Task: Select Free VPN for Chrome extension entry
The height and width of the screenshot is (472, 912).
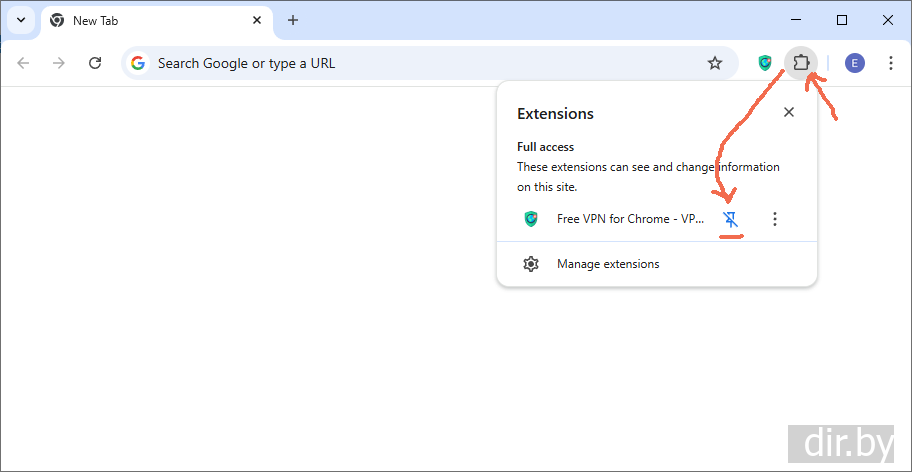Action: pyautogui.click(x=630, y=219)
